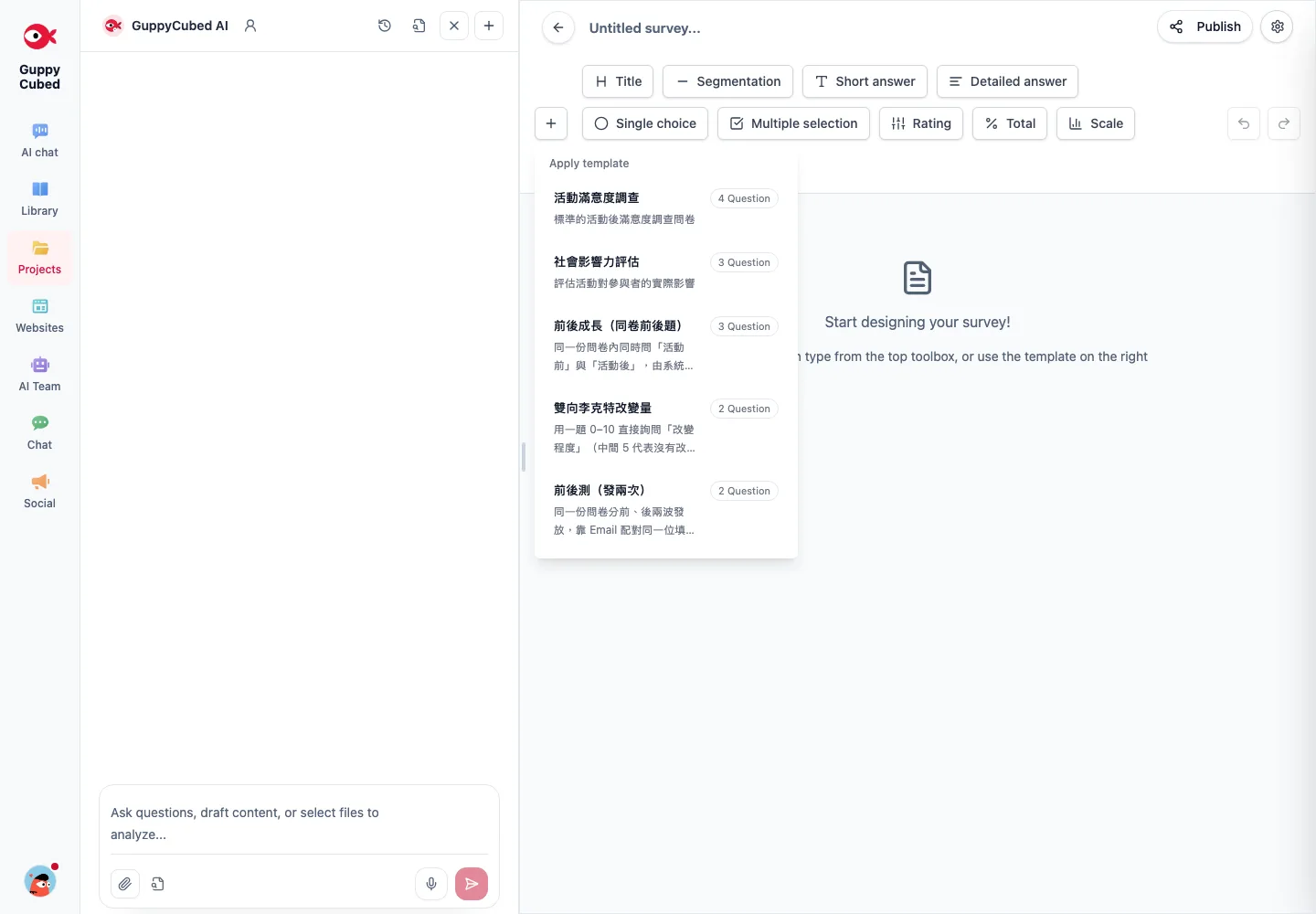Screen dimensions: 1316x914
Task: Undo the last survey change
Action: coord(1244,123)
